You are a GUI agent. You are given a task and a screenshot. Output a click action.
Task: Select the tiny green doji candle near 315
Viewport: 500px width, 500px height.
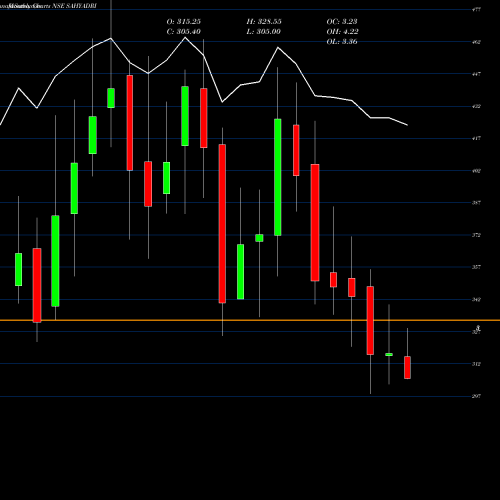click(389, 354)
